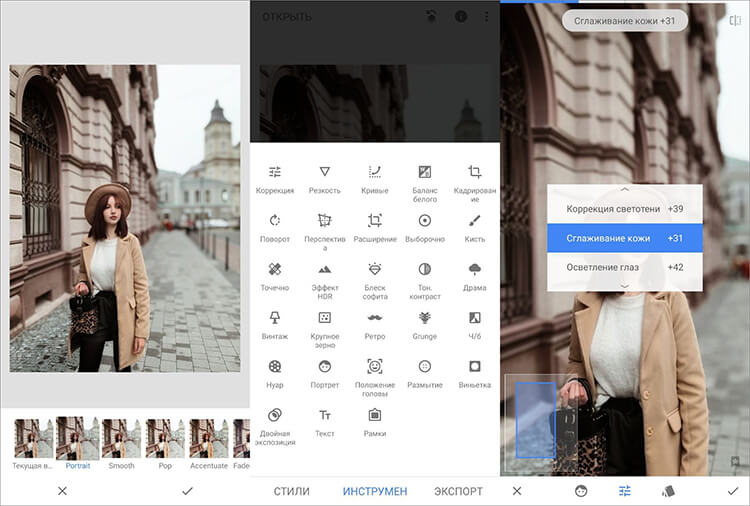
Task: Open the Портрет face tool
Action: (324, 367)
